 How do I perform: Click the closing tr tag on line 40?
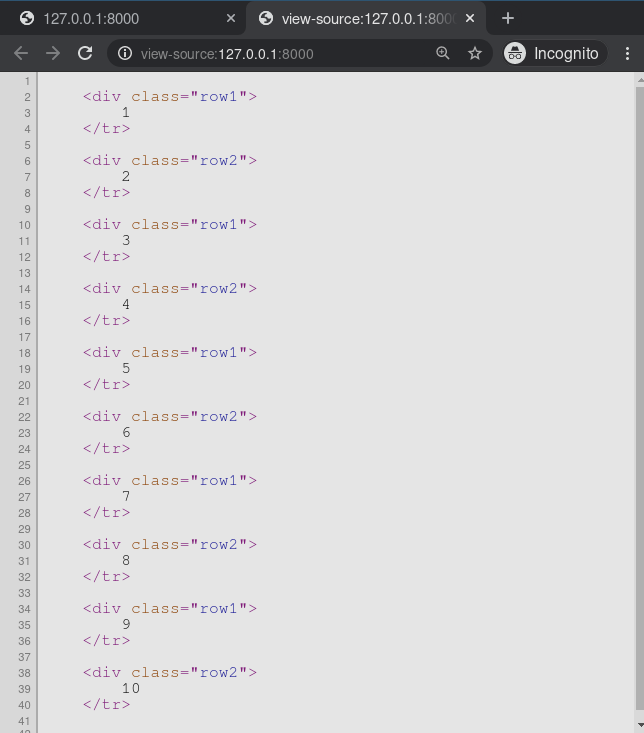pos(107,705)
